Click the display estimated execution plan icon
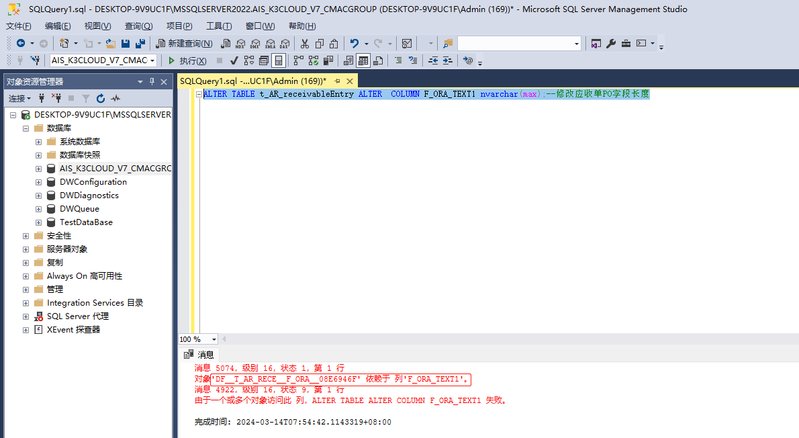This screenshot has height=438, width=799. tap(249, 61)
